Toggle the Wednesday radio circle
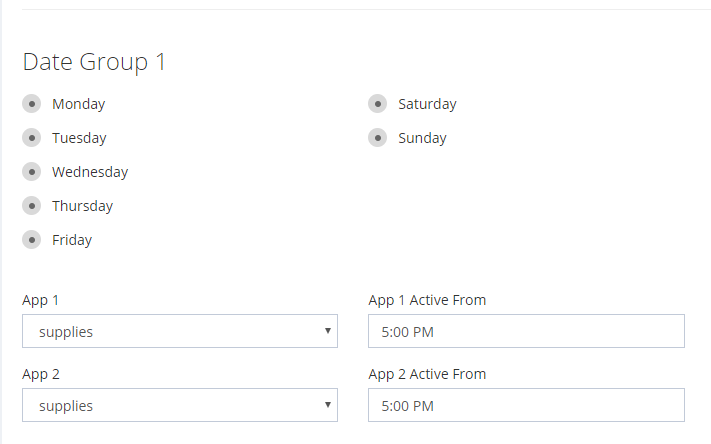This screenshot has height=444, width=711. click(32, 172)
